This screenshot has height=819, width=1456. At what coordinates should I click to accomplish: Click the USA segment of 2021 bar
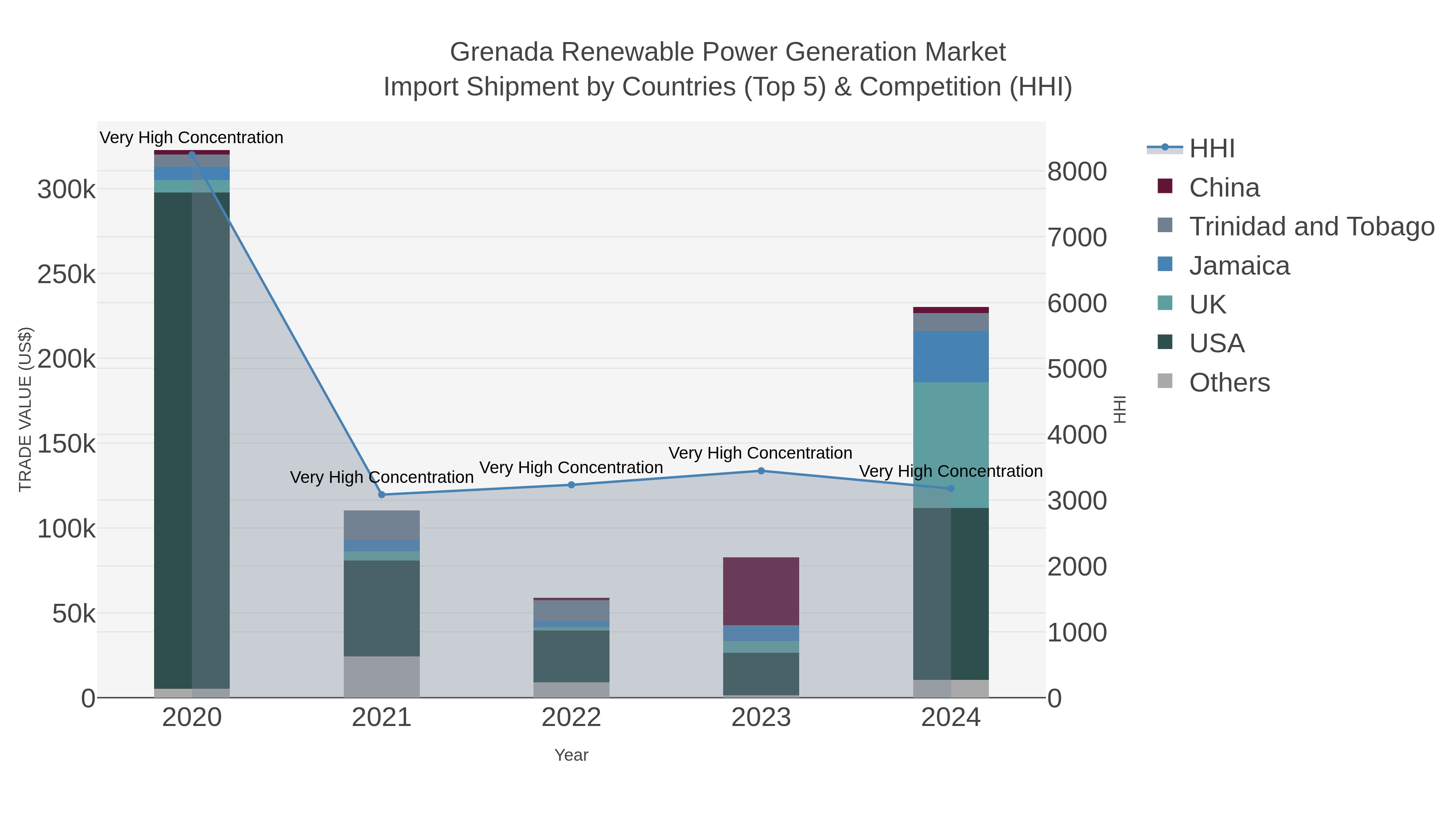(381, 608)
